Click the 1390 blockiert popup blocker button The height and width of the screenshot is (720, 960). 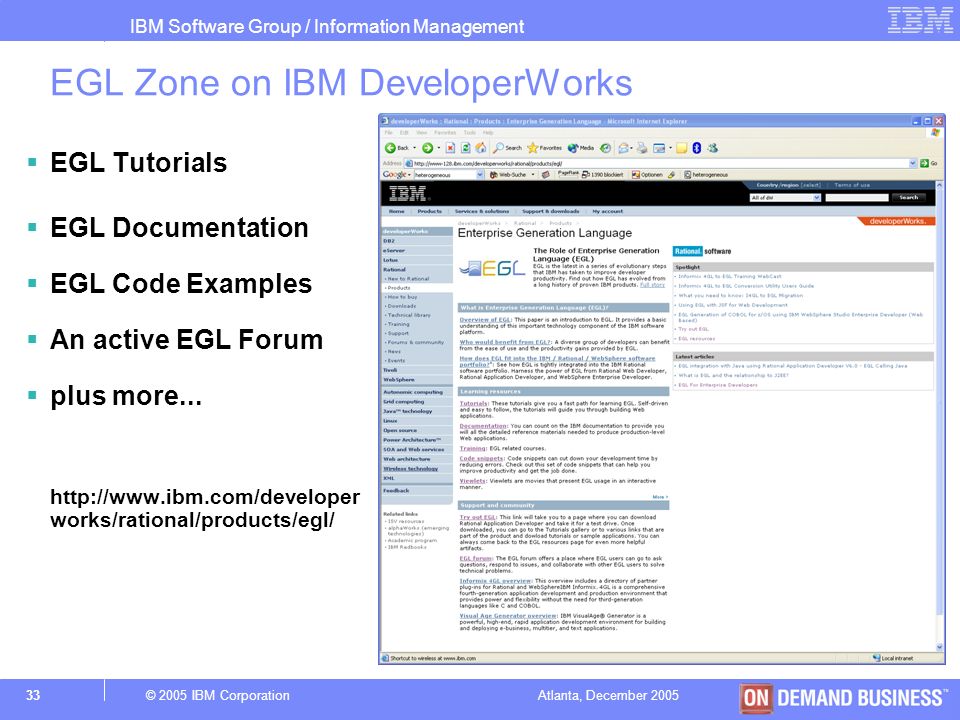602,174
